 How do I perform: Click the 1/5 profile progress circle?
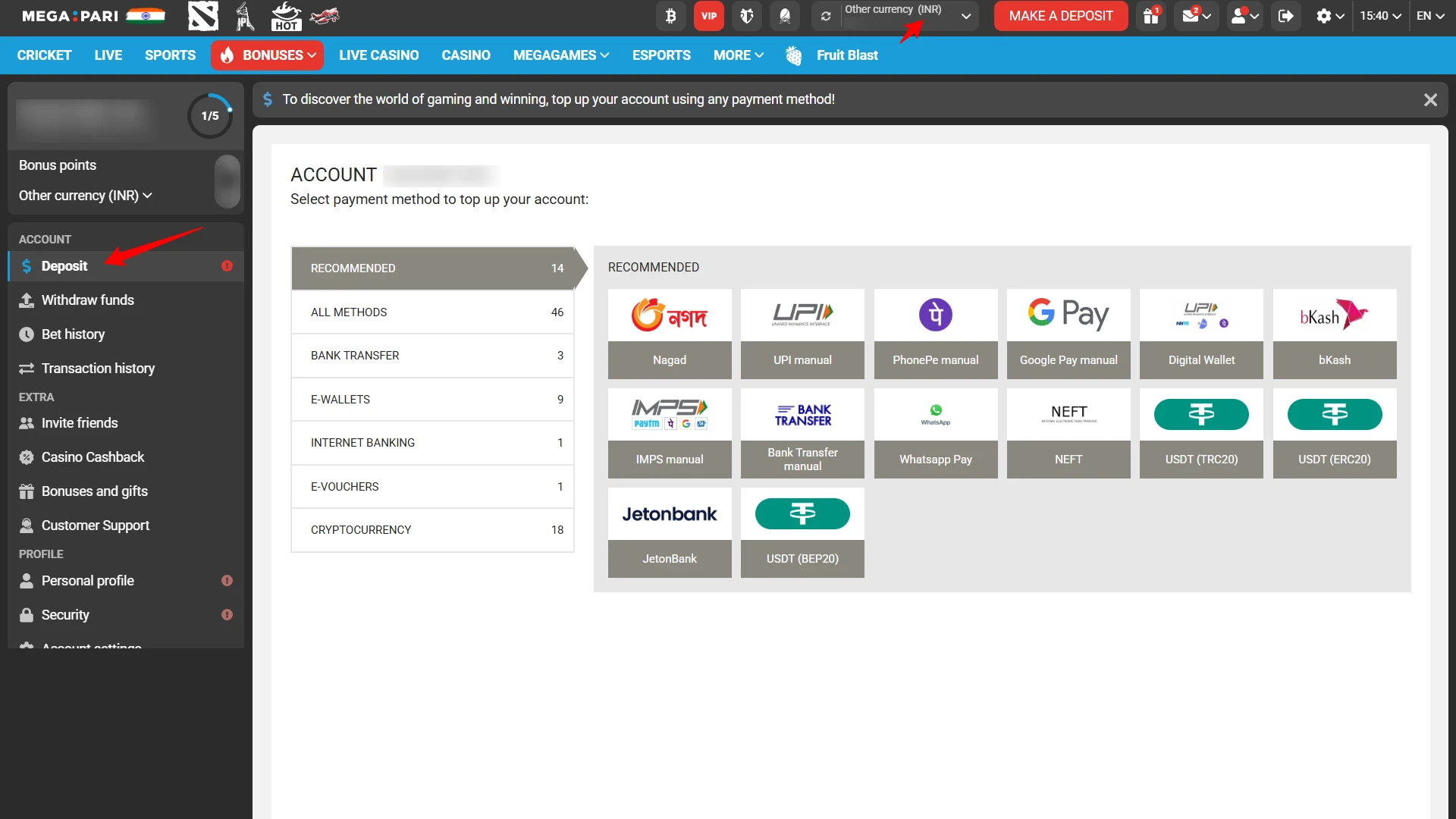[209, 115]
